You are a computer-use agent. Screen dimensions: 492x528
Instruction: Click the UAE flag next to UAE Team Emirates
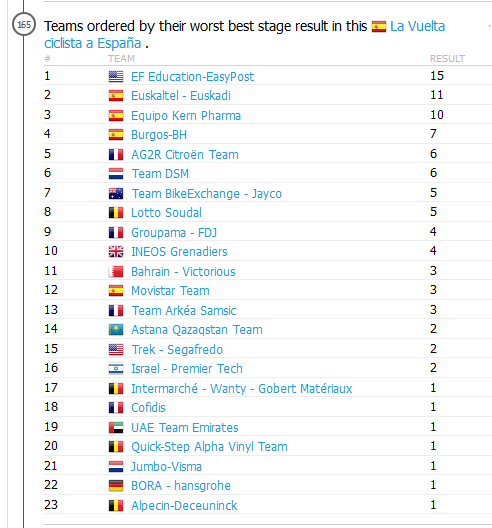(116, 428)
